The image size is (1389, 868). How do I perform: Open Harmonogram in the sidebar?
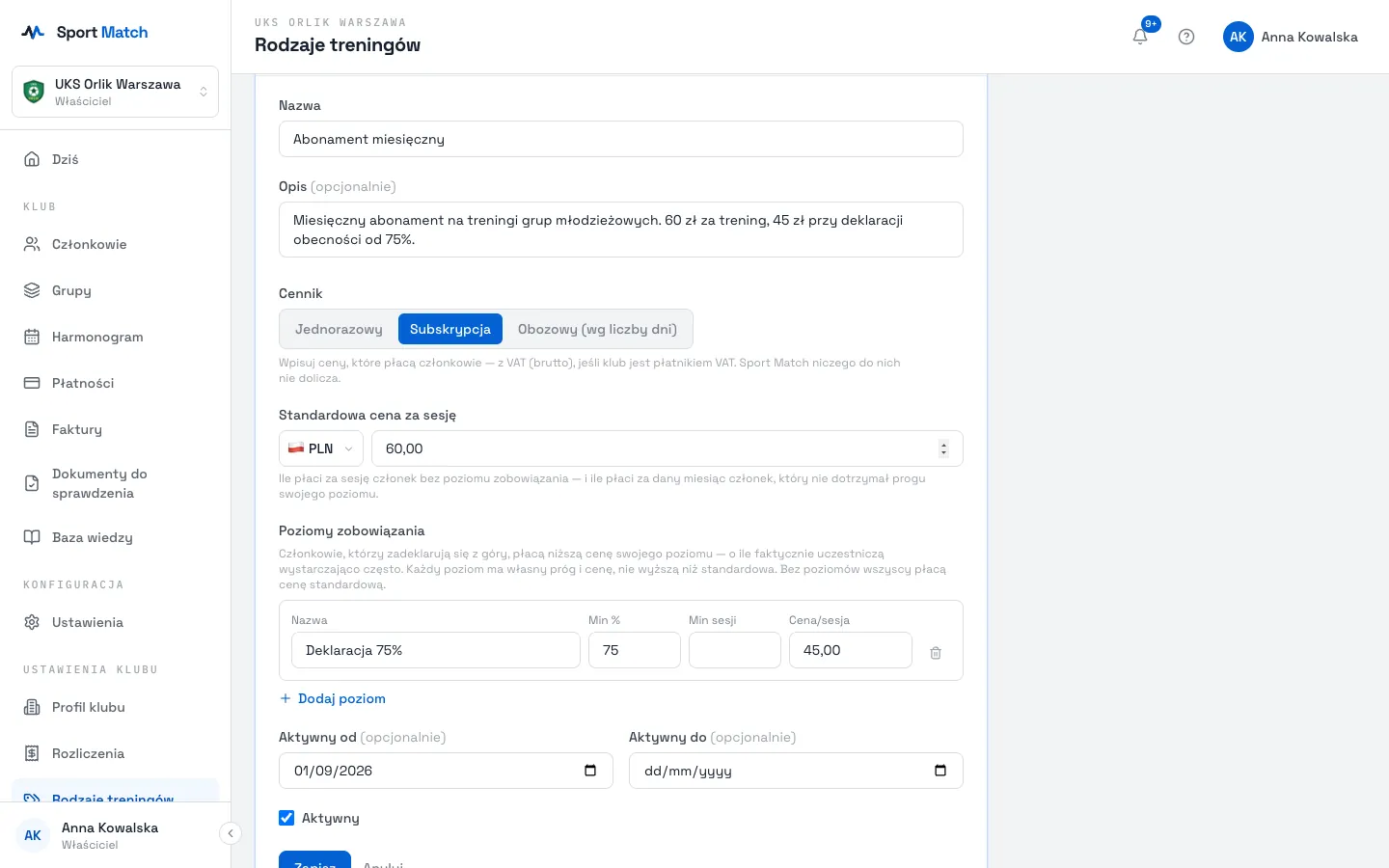[x=115, y=337]
